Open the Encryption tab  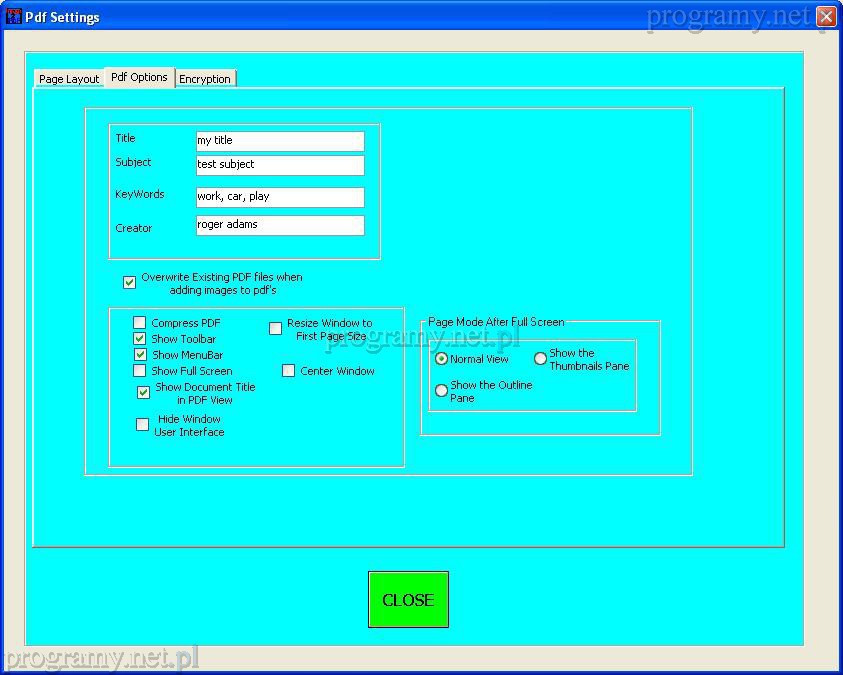point(205,79)
